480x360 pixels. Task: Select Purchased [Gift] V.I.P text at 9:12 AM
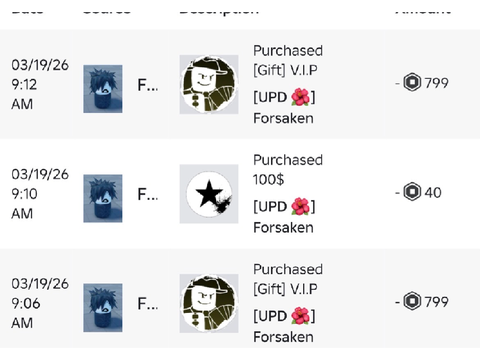[x=288, y=60]
